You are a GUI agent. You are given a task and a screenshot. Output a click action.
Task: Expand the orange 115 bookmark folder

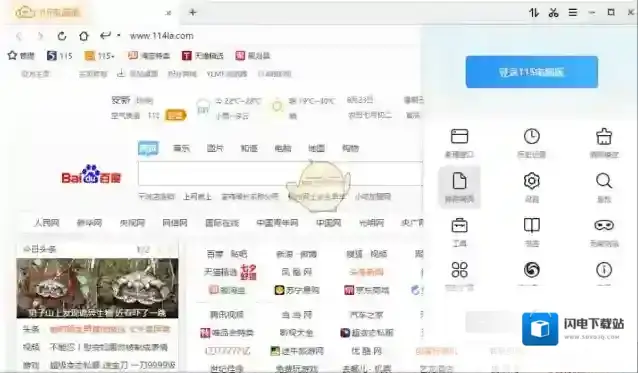click(99, 55)
